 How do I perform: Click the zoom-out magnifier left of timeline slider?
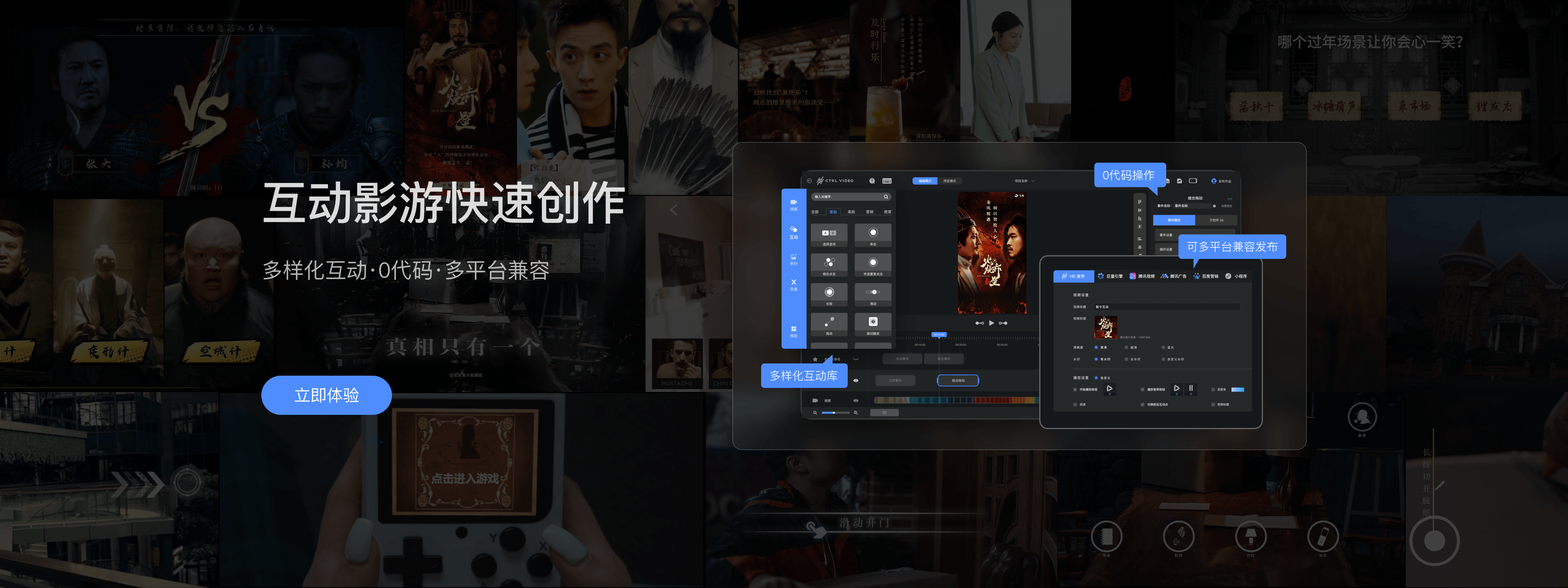coord(816,413)
